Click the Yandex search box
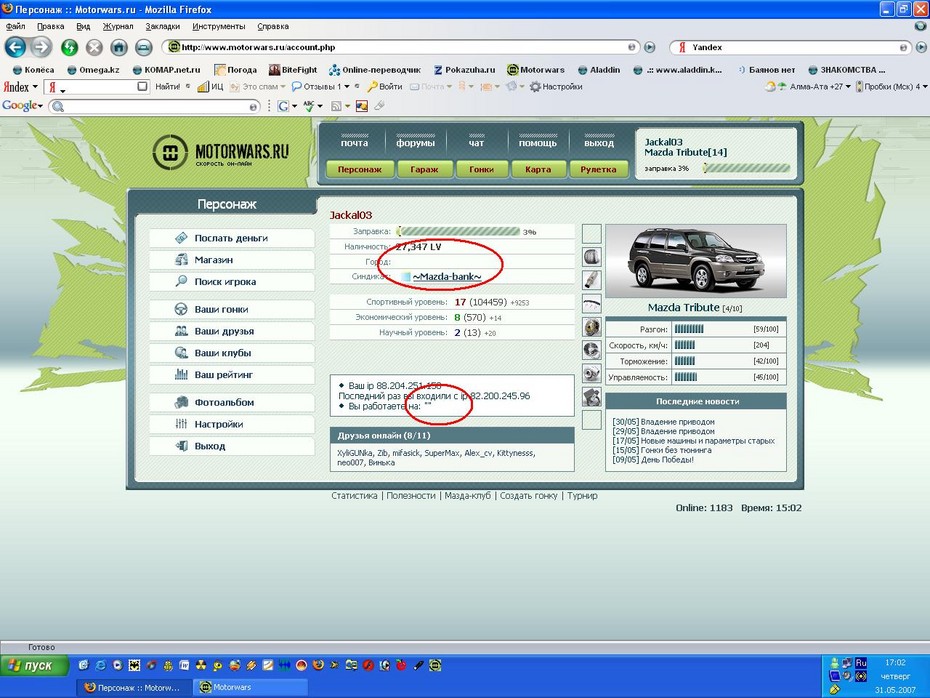Image resolution: width=930 pixels, height=698 pixels. (790, 47)
